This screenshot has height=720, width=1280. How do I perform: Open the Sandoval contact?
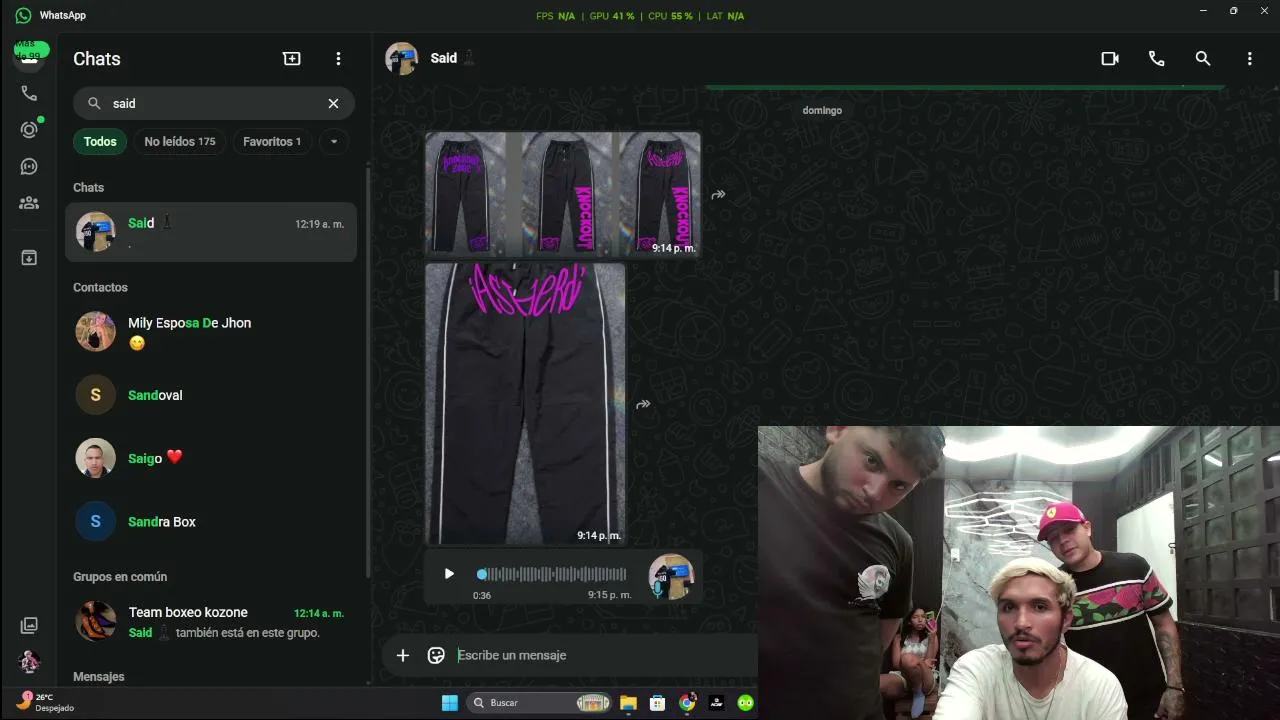tap(211, 395)
